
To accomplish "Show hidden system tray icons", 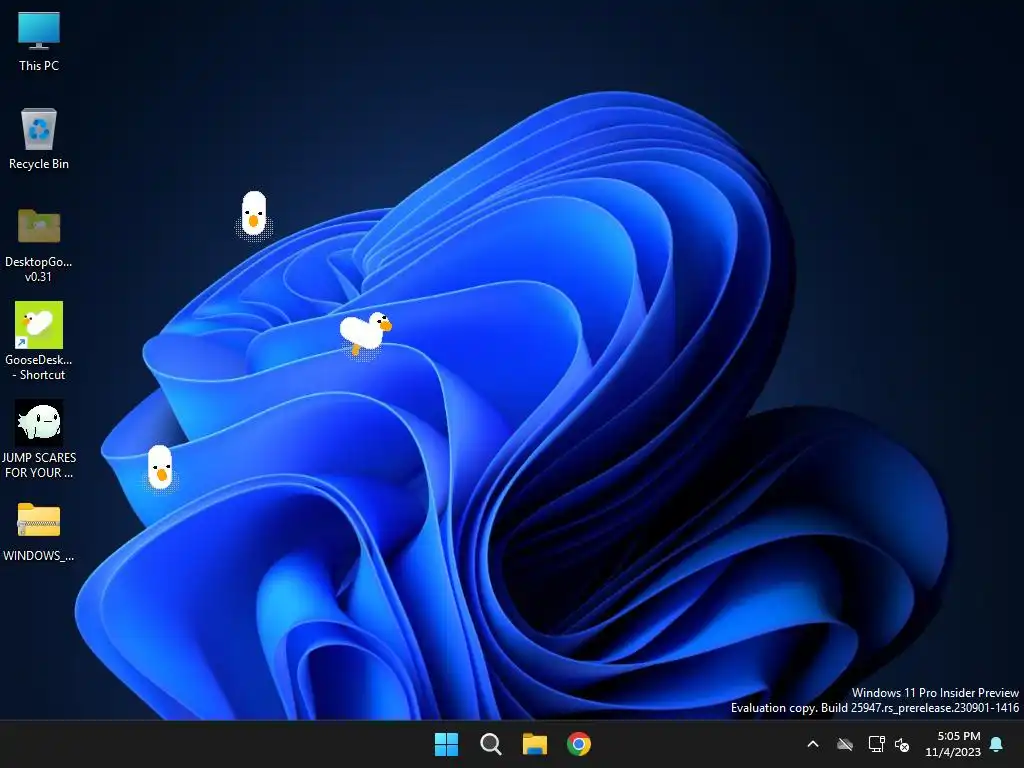I will pos(813,744).
